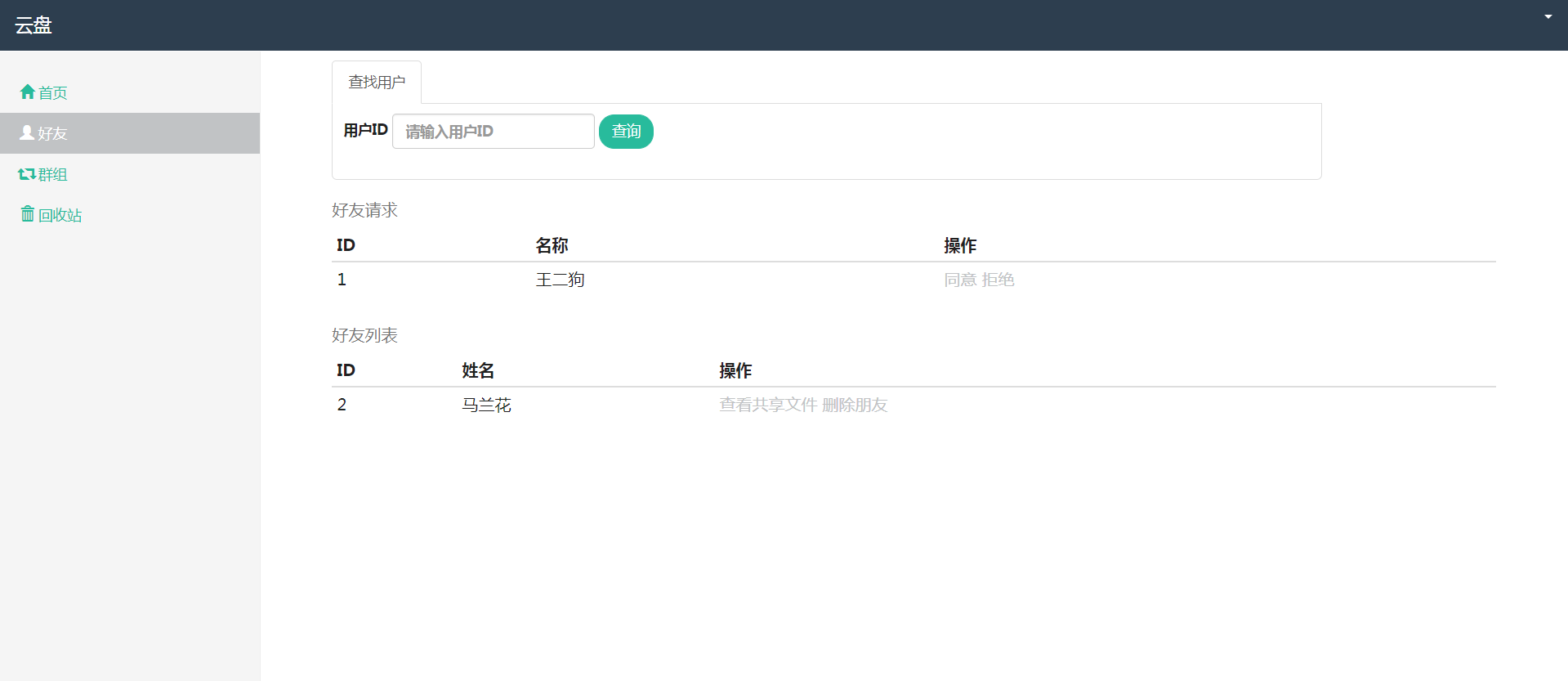
Task: Click the user silhouette icon beside 好友
Action: coord(27,132)
